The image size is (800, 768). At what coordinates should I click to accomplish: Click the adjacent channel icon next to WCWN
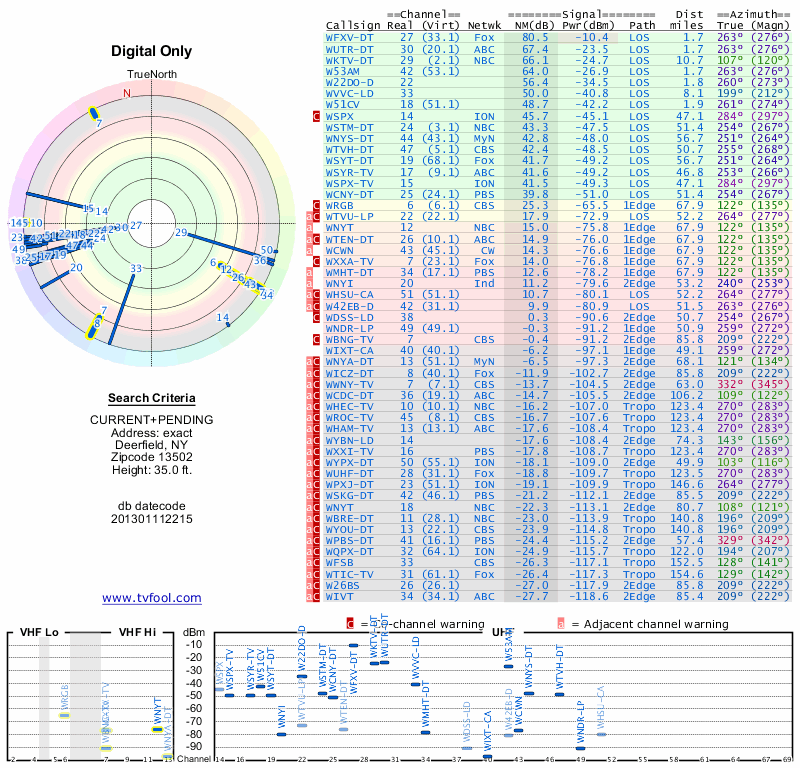click(x=310, y=249)
